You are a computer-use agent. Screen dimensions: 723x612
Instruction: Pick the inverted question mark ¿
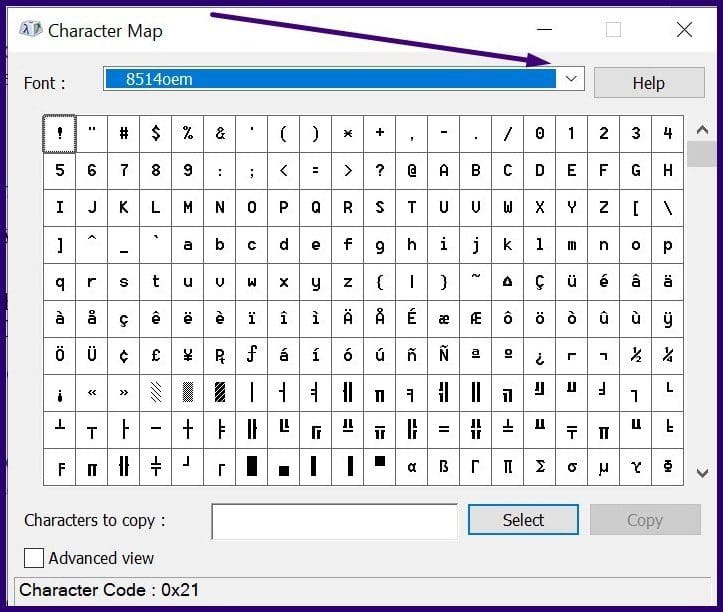click(x=540, y=355)
